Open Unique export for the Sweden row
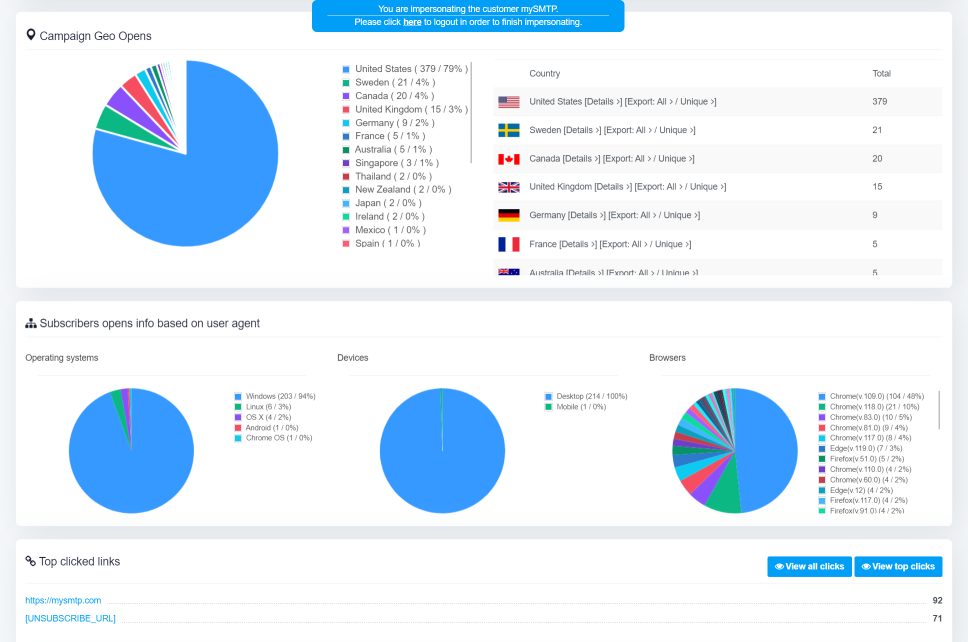Screen dimensions: 968x642 click(x=674, y=130)
